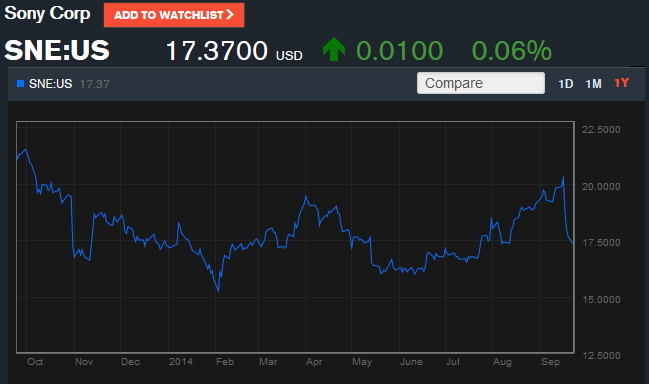
Task: Click the Sony Corp title
Action: [x=47, y=14]
